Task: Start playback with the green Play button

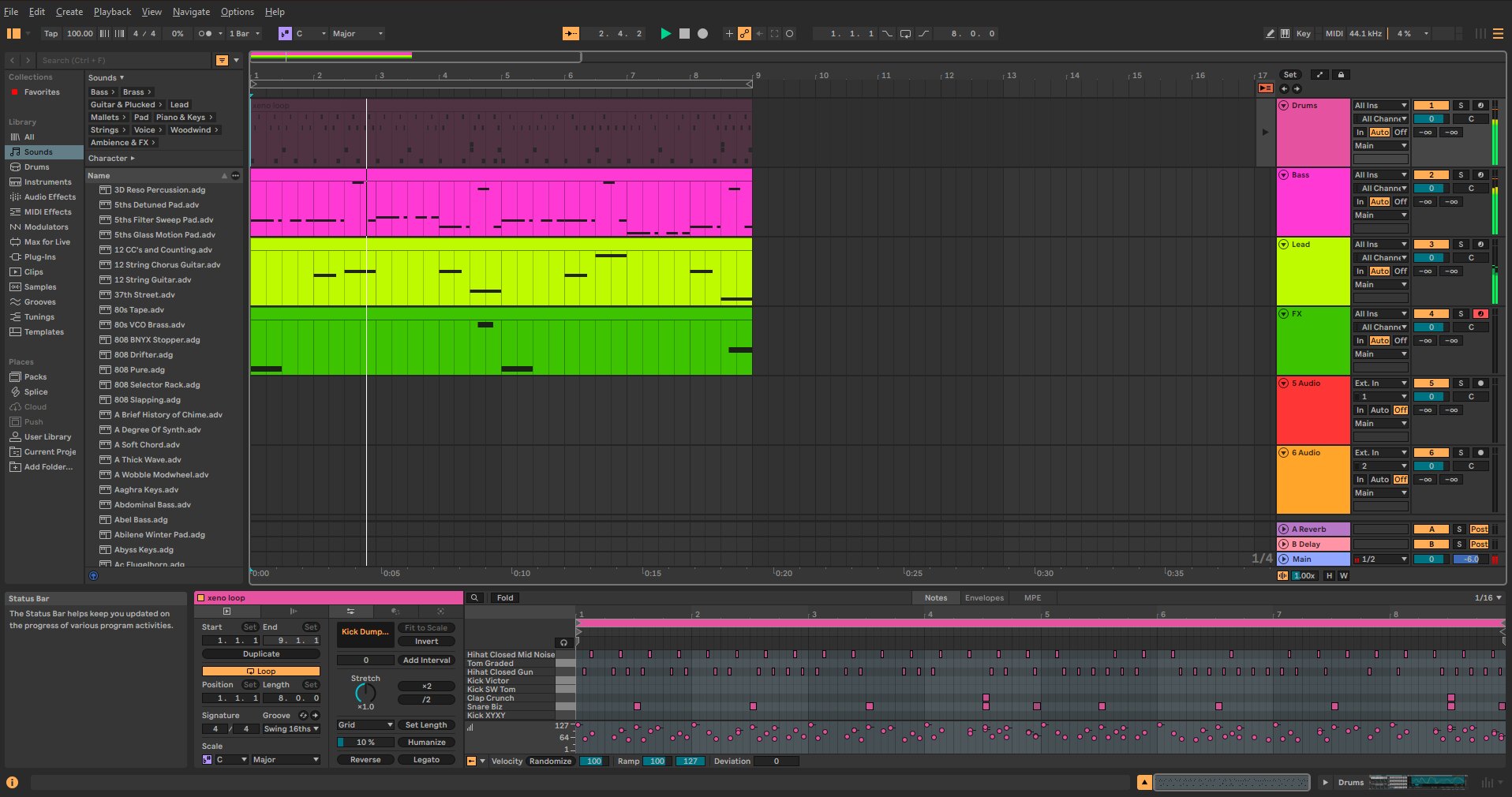Action: coord(665,34)
